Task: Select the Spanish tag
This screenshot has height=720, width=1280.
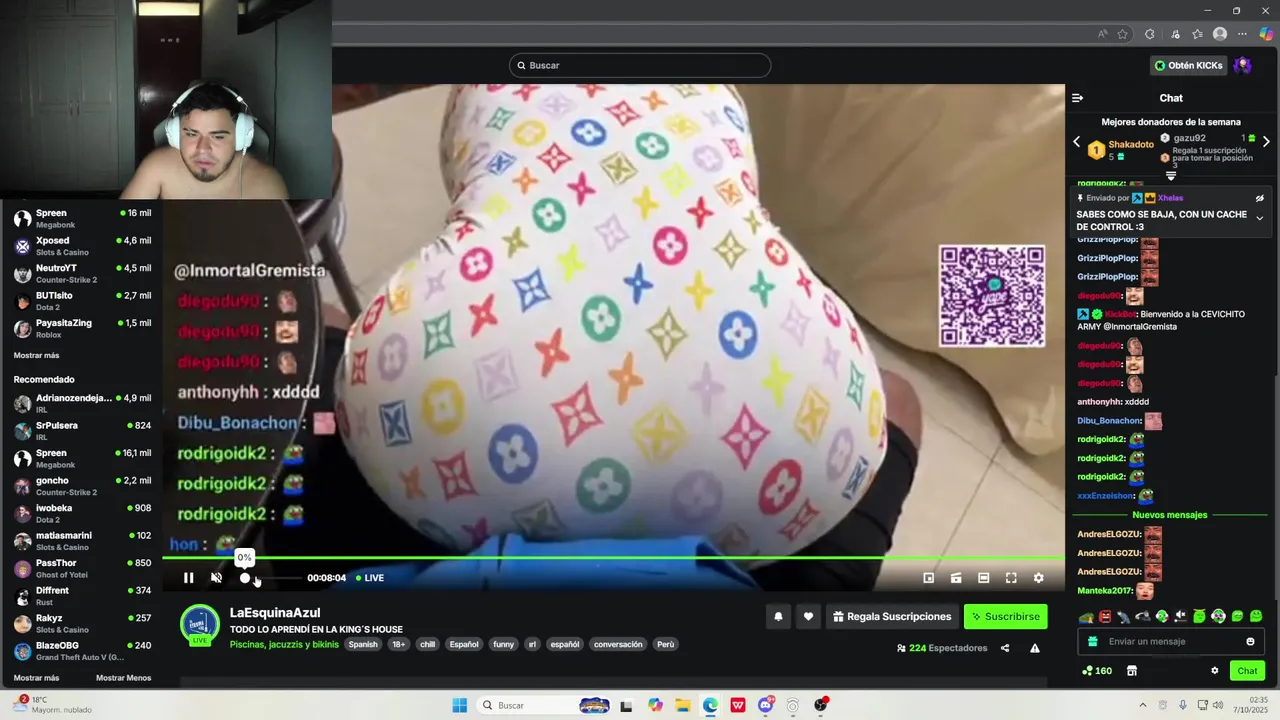Action: 363,644
